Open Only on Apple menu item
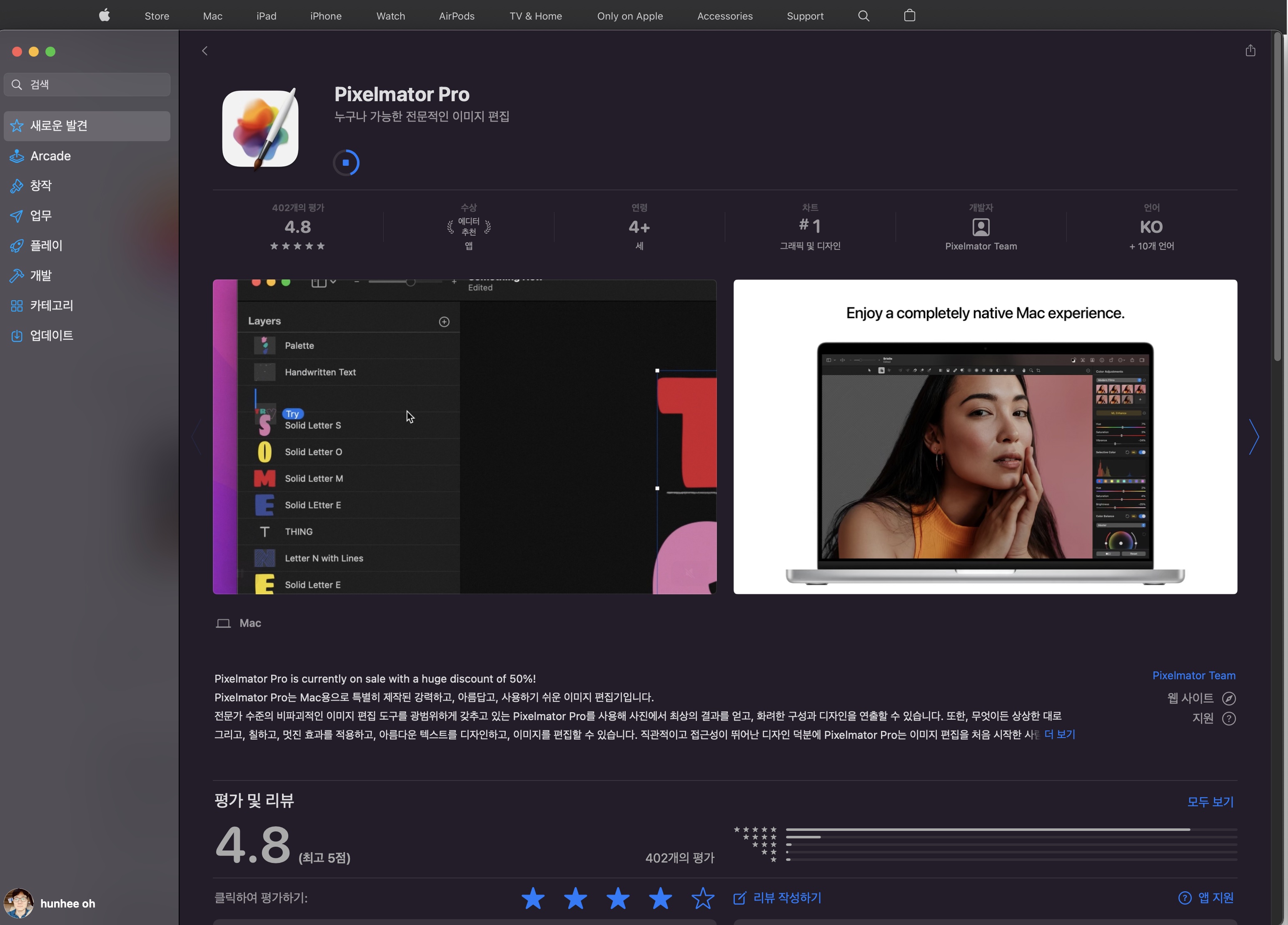The width and height of the screenshot is (1288, 925). tap(630, 16)
